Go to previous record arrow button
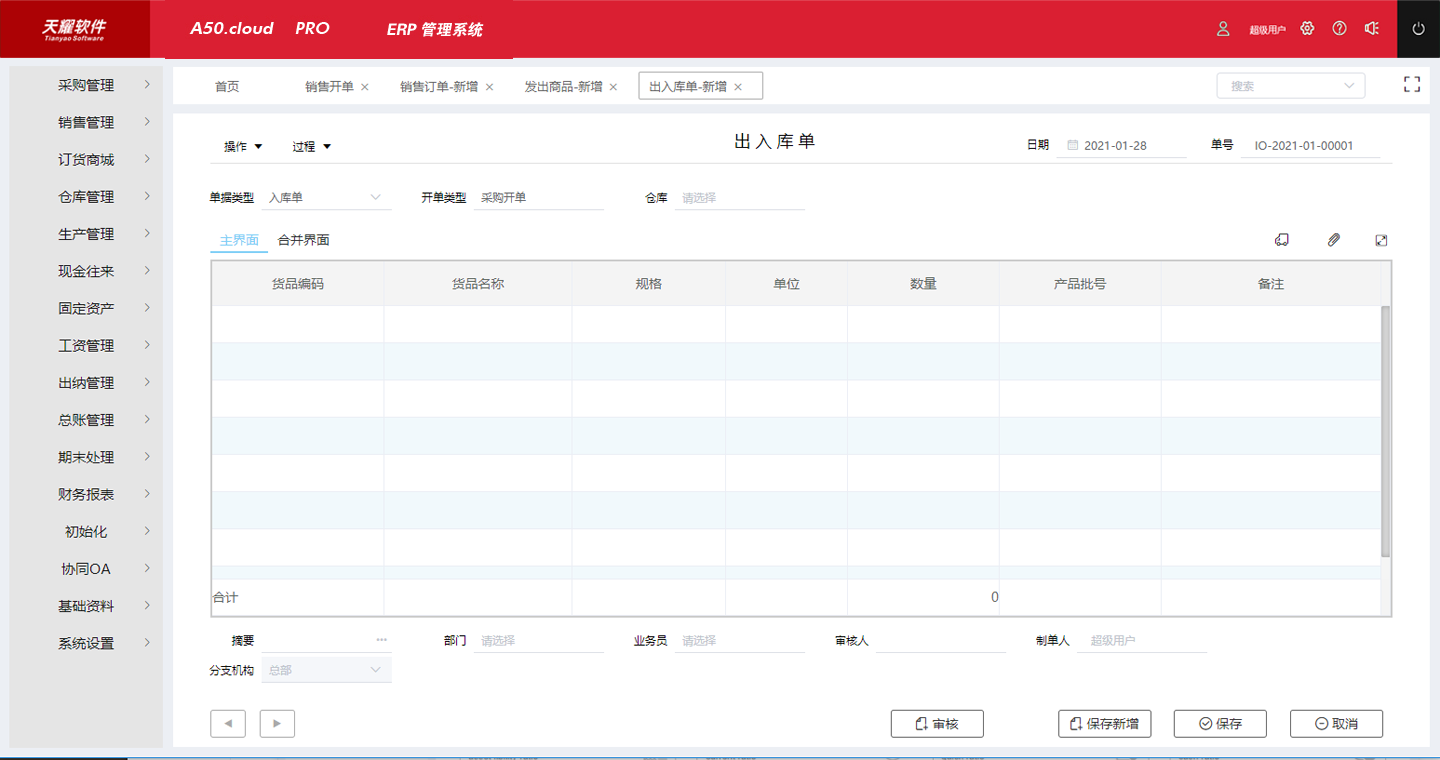Viewport: 1440px width, 760px height. click(x=228, y=724)
